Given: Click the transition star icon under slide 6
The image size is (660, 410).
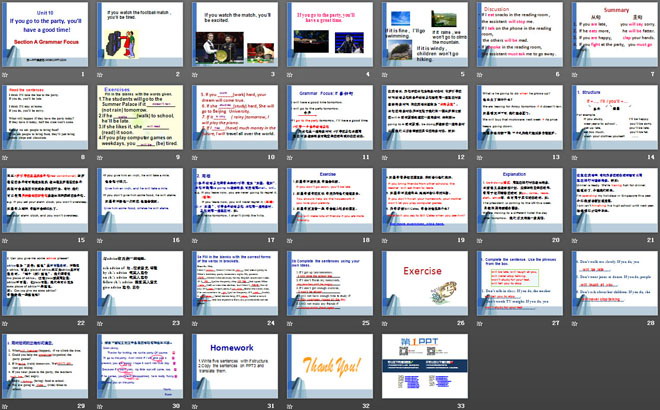Looking at the screenshot, I should tap(480, 75).
